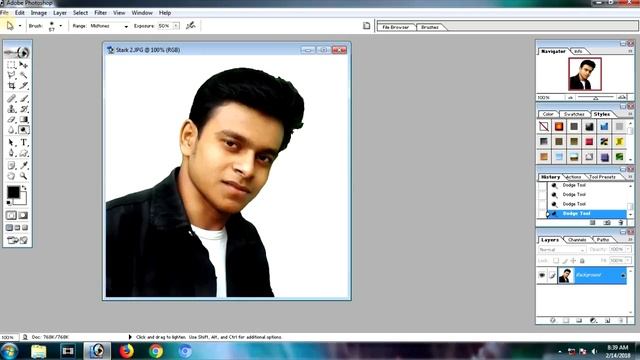Click the Jump to ImageReady icon

point(17,240)
